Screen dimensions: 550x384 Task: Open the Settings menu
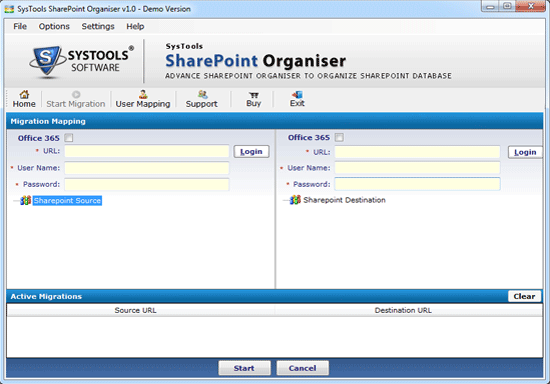(98, 26)
